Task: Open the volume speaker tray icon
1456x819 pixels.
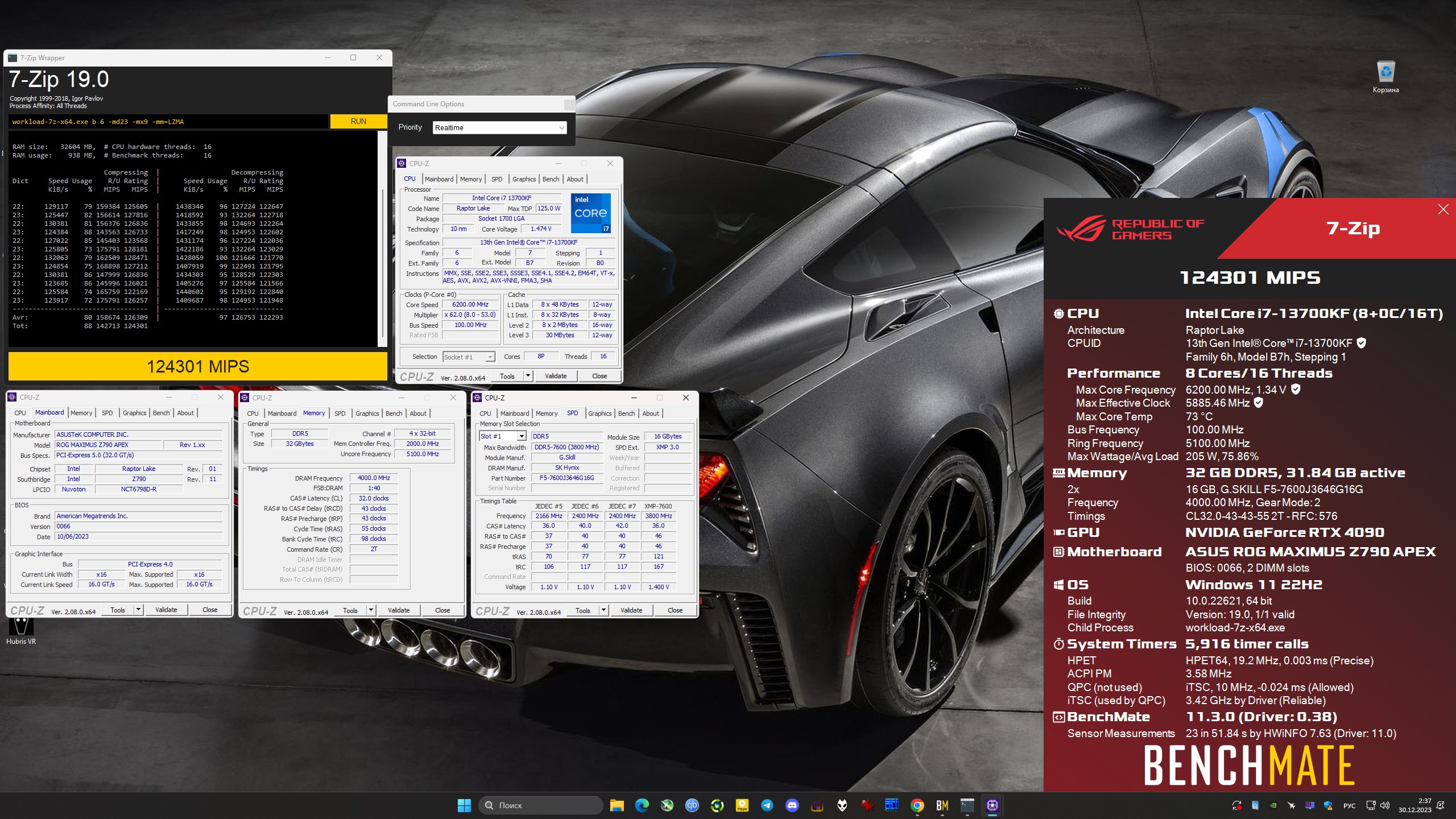Action: [x=1385, y=805]
